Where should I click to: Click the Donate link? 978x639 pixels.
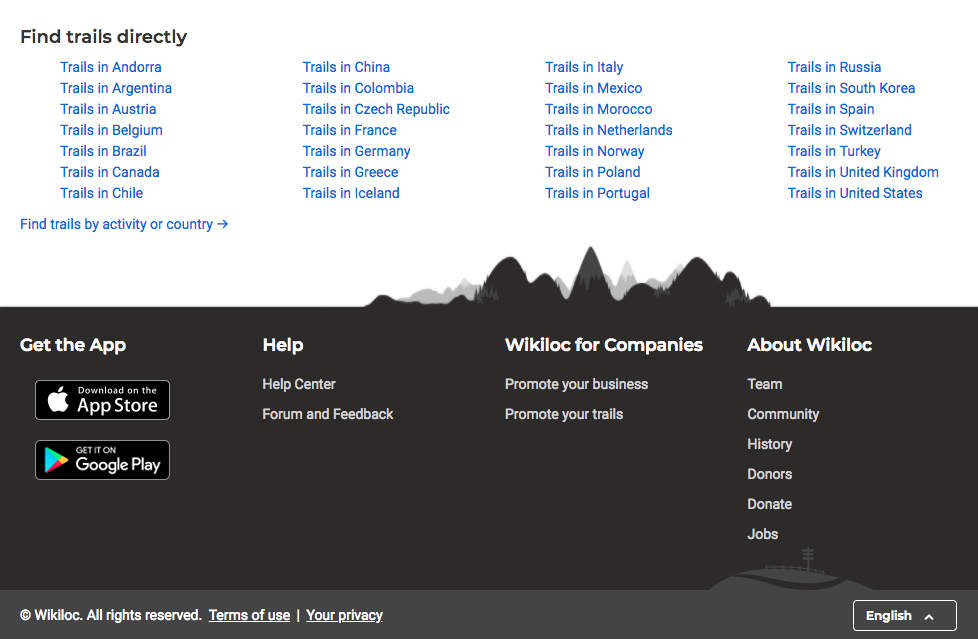tap(770, 504)
